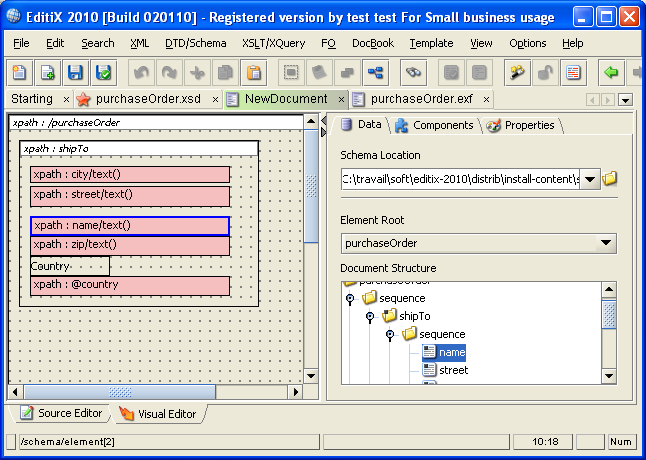
Task: Click the binoculars search icon
Action: tap(415, 72)
